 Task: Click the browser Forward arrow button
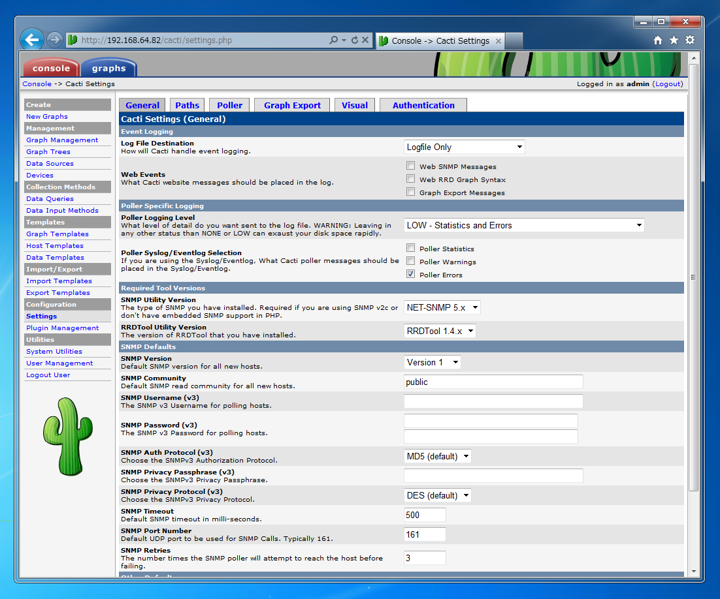[x=54, y=40]
